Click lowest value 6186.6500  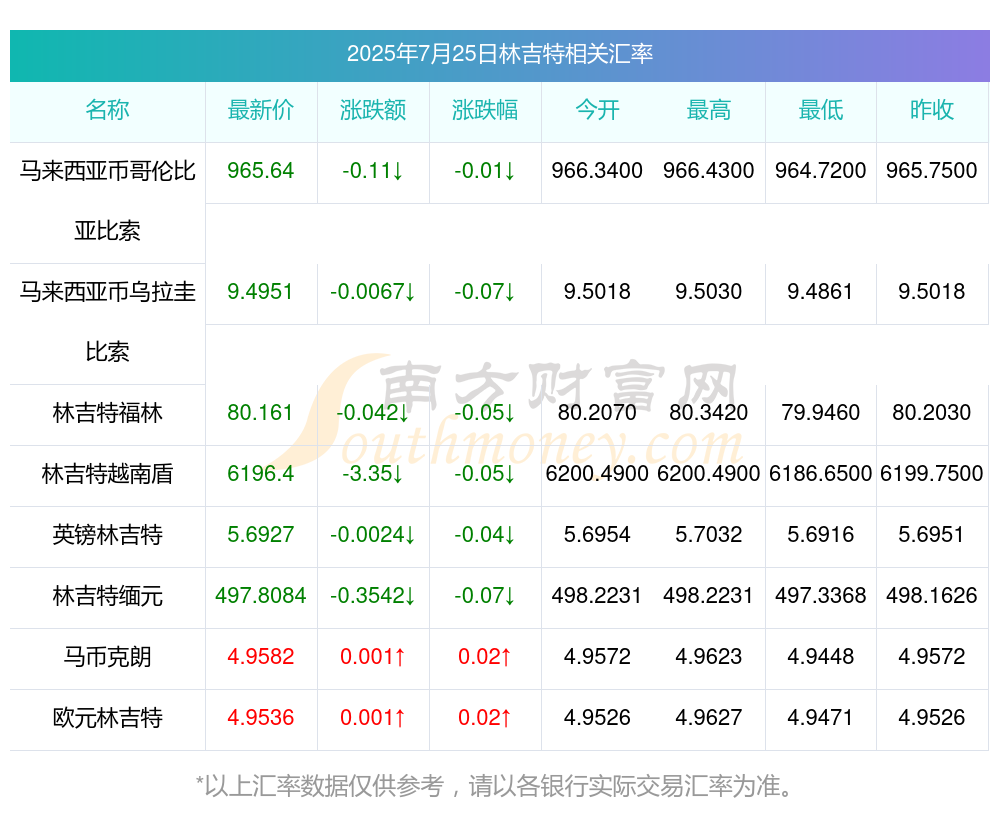click(821, 474)
